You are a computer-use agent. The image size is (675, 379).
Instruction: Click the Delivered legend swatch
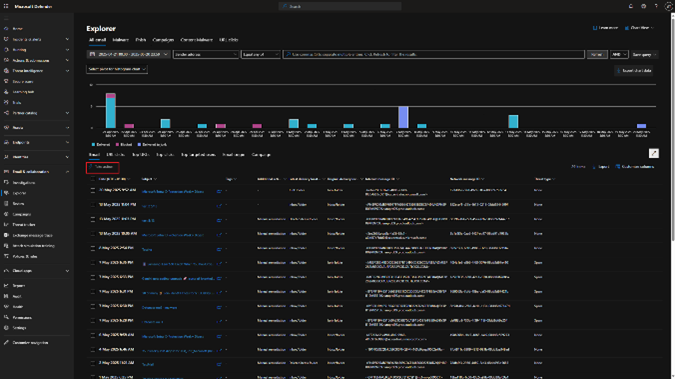click(x=93, y=145)
